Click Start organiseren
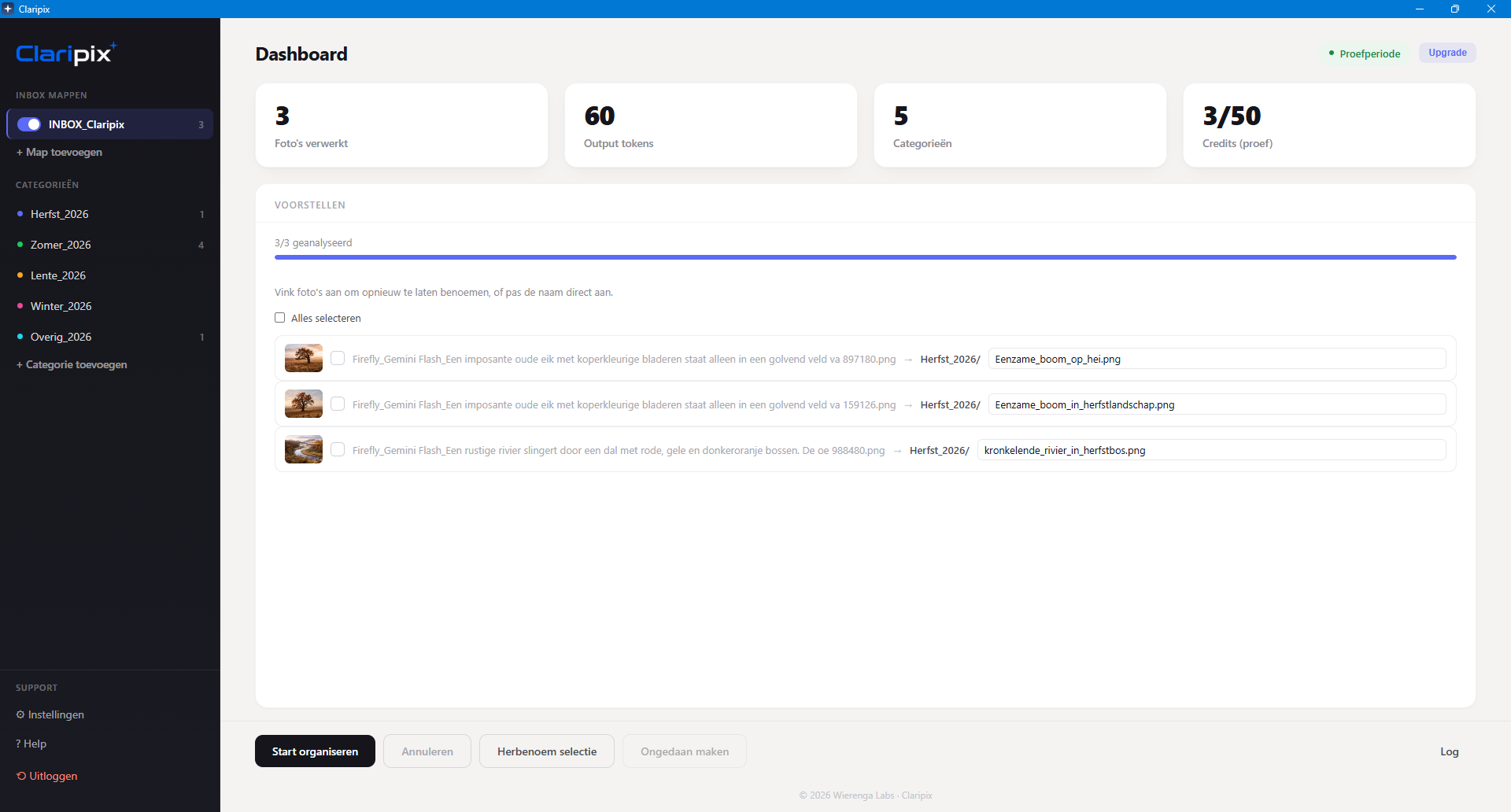1511x812 pixels. point(315,751)
